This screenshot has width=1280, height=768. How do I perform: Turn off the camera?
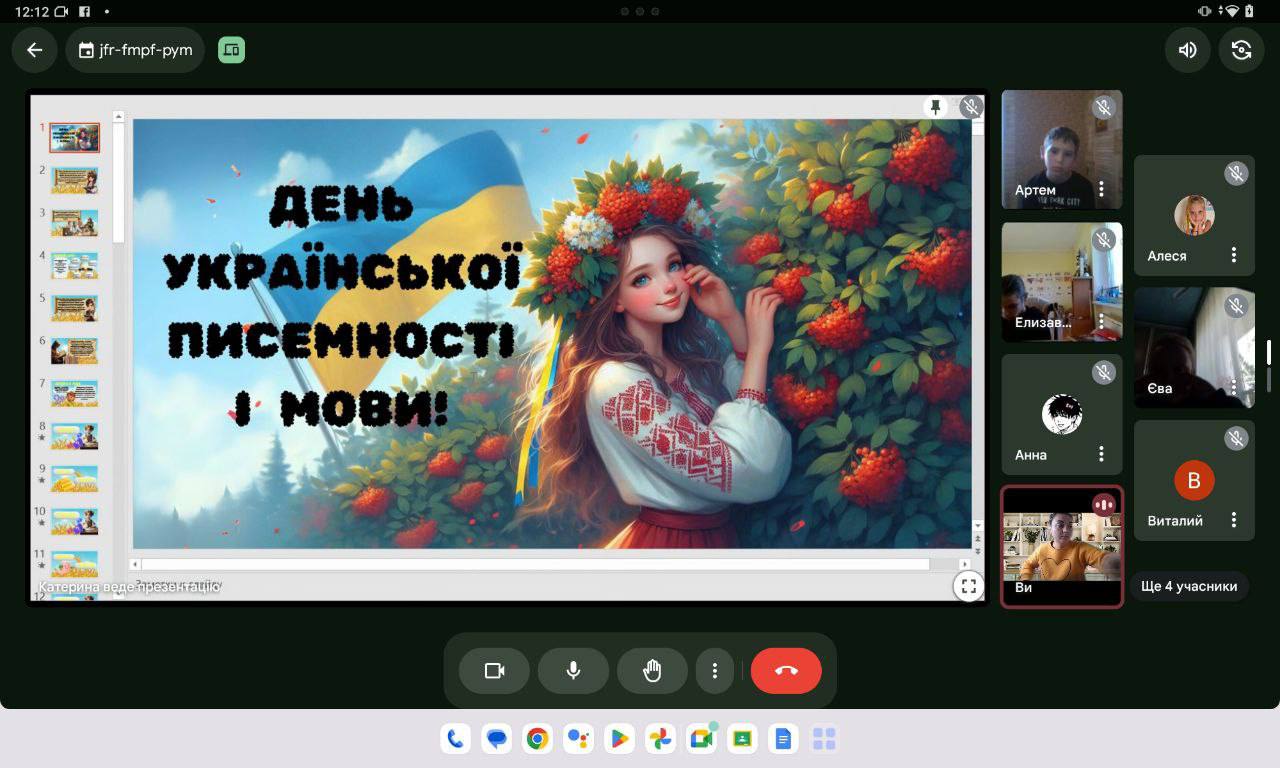[494, 671]
